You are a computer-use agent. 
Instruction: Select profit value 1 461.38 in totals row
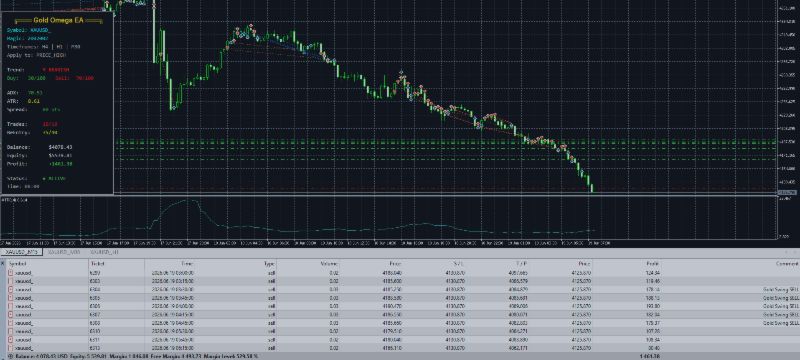click(x=651, y=356)
